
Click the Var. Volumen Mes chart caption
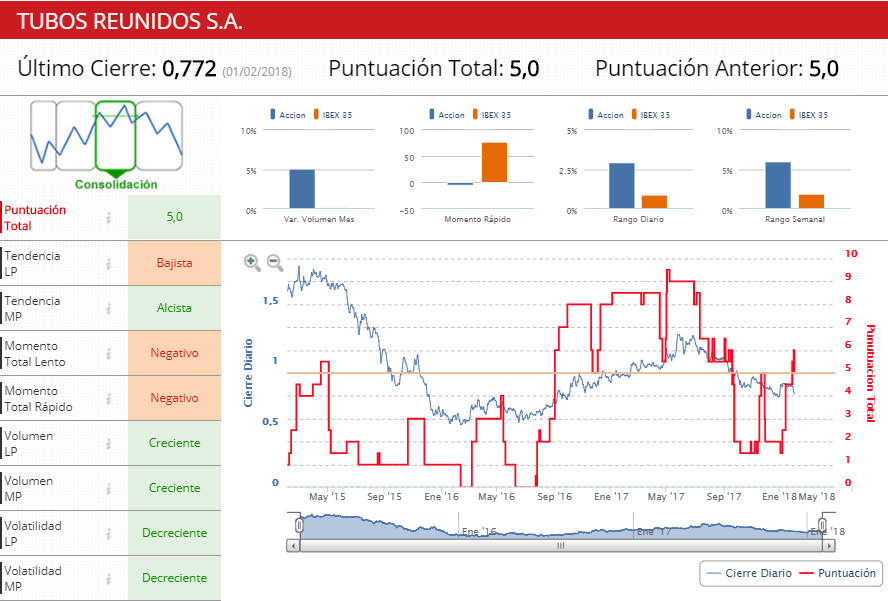319,219
